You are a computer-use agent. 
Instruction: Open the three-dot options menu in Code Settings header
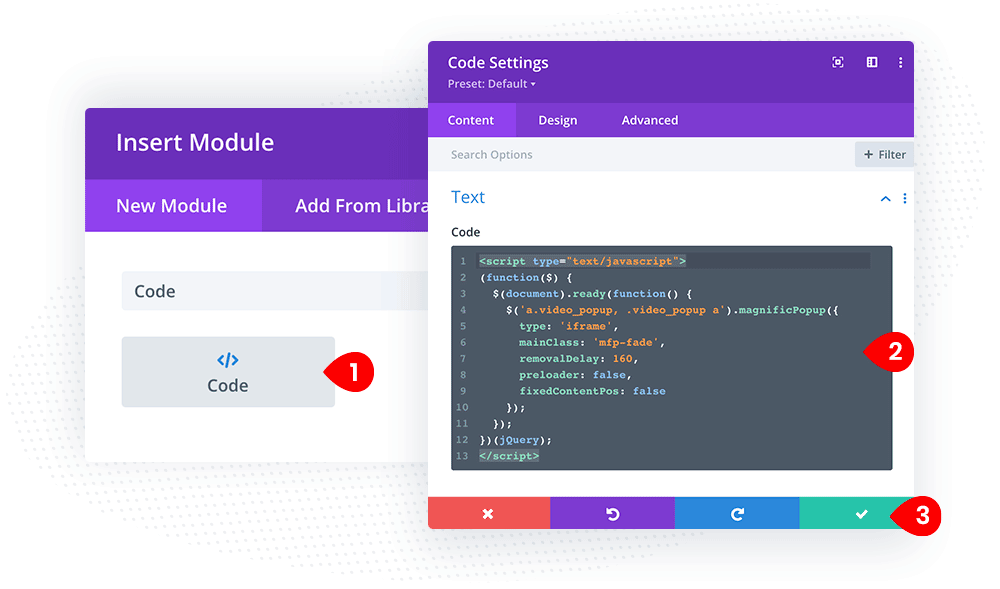click(x=900, y=61)
